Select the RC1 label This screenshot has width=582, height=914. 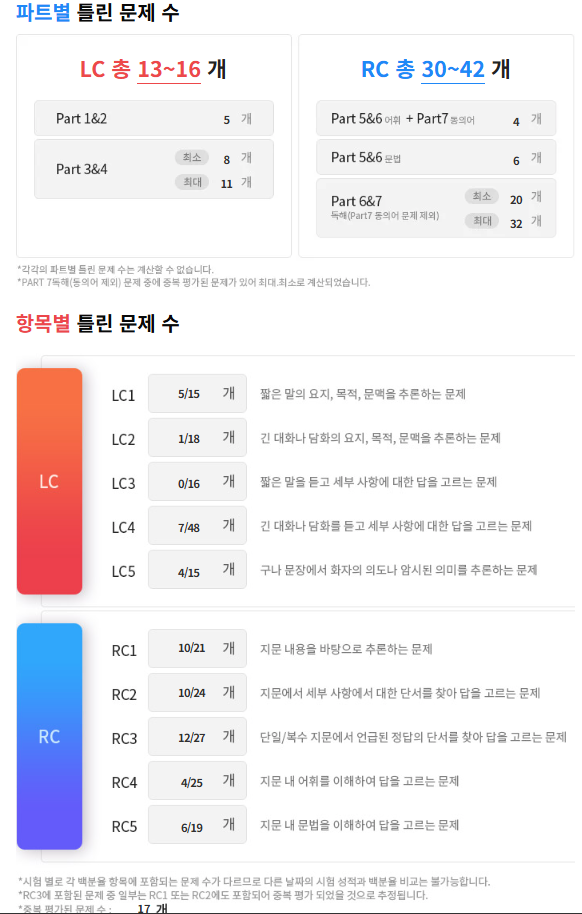pyautogui.click(x=124, y=651)
